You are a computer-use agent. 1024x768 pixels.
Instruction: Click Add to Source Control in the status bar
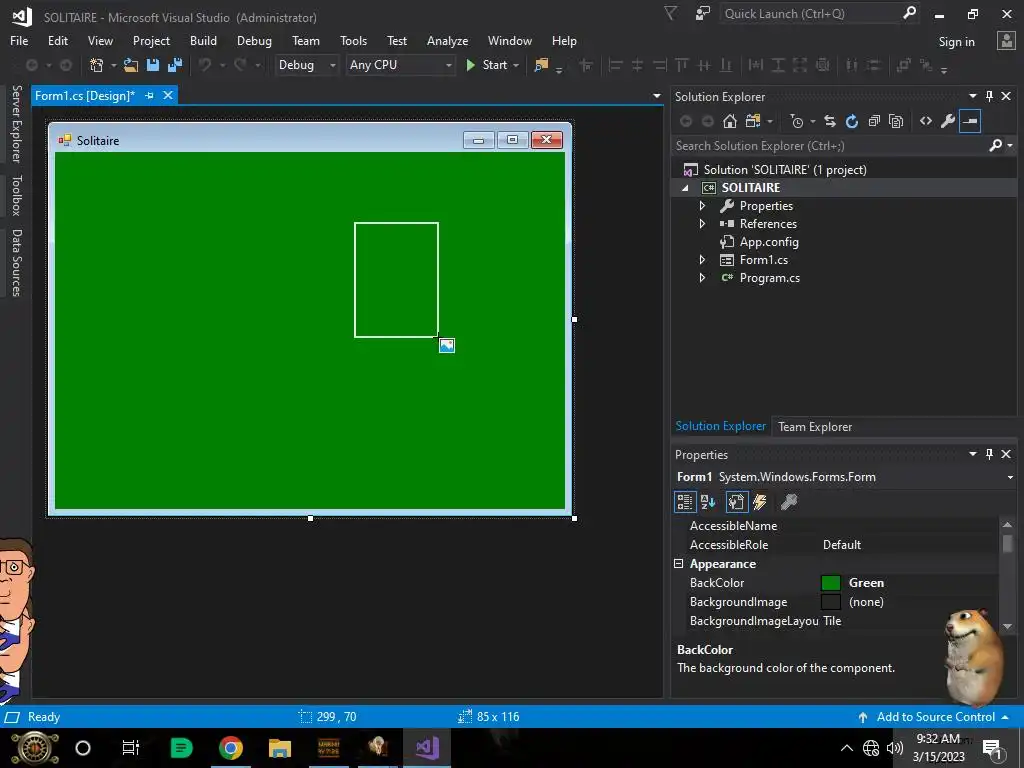pos(935,716)
